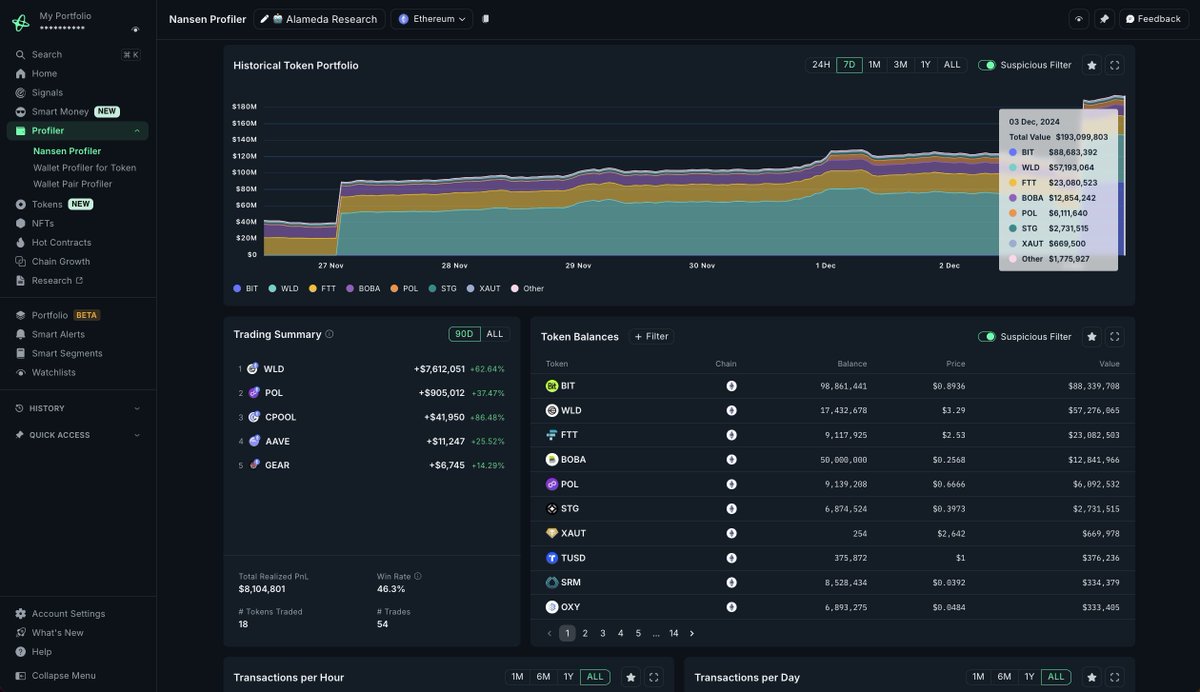Screen dimensions: 1200x692
Task: Favorite the Historical Token Portfolio chart
Action: tap(1092, 65)
